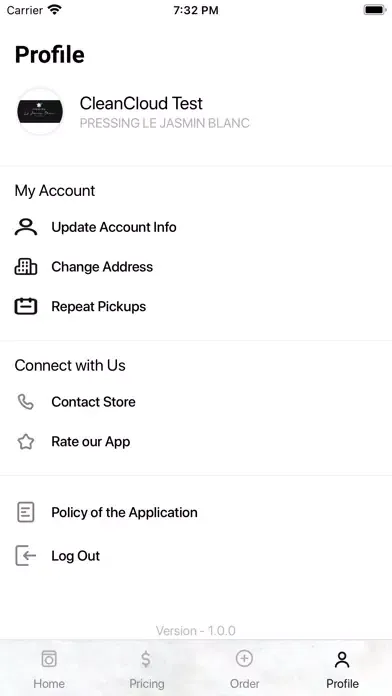
Task: Switch to the Profile tab
Action: [x=342, y=669]
